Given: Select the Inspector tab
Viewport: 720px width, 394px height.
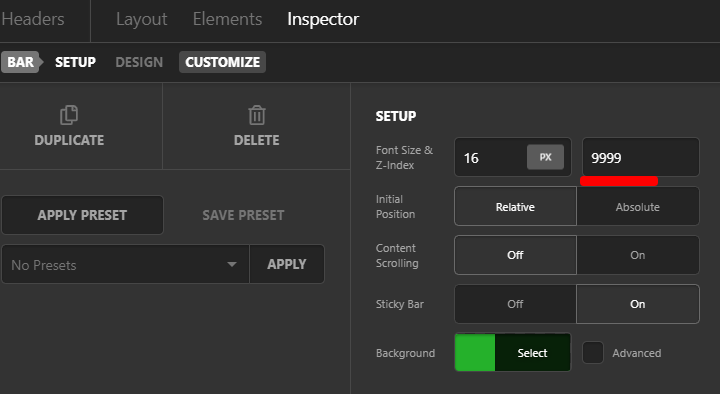Looking at the screenshot, I should (x=323, y=19).
